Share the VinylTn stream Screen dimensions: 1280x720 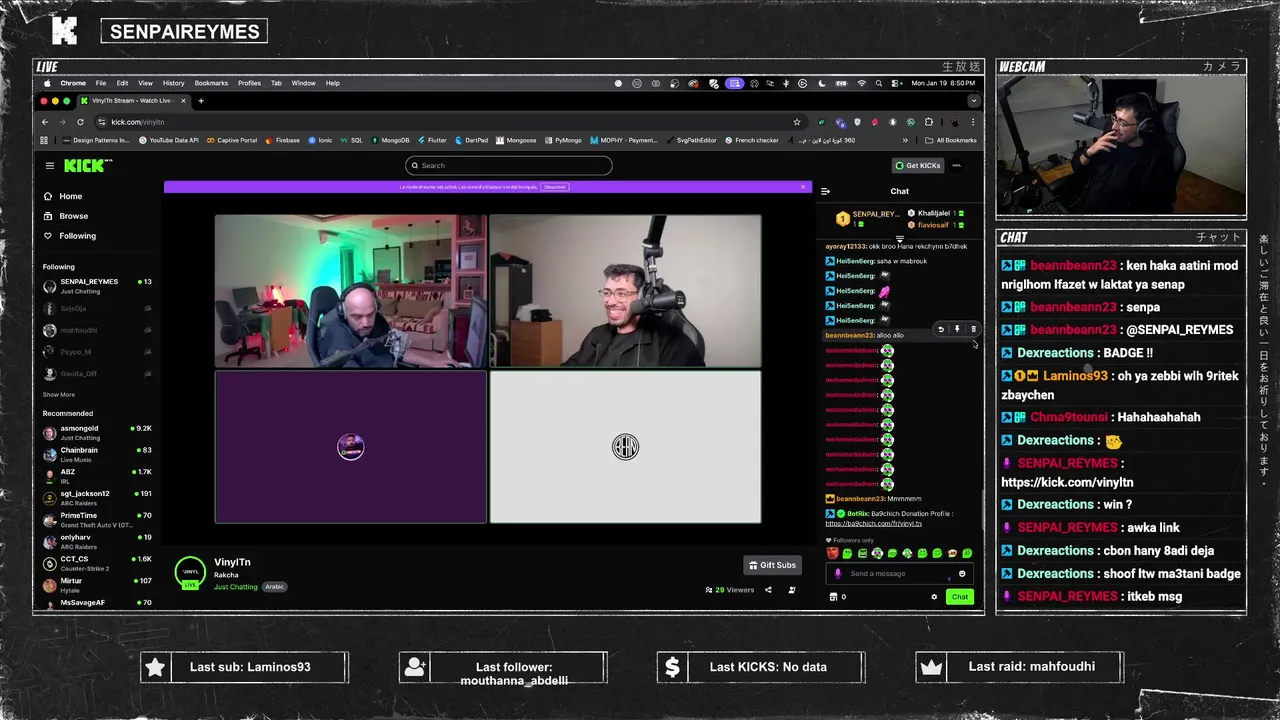pos(768,590)
